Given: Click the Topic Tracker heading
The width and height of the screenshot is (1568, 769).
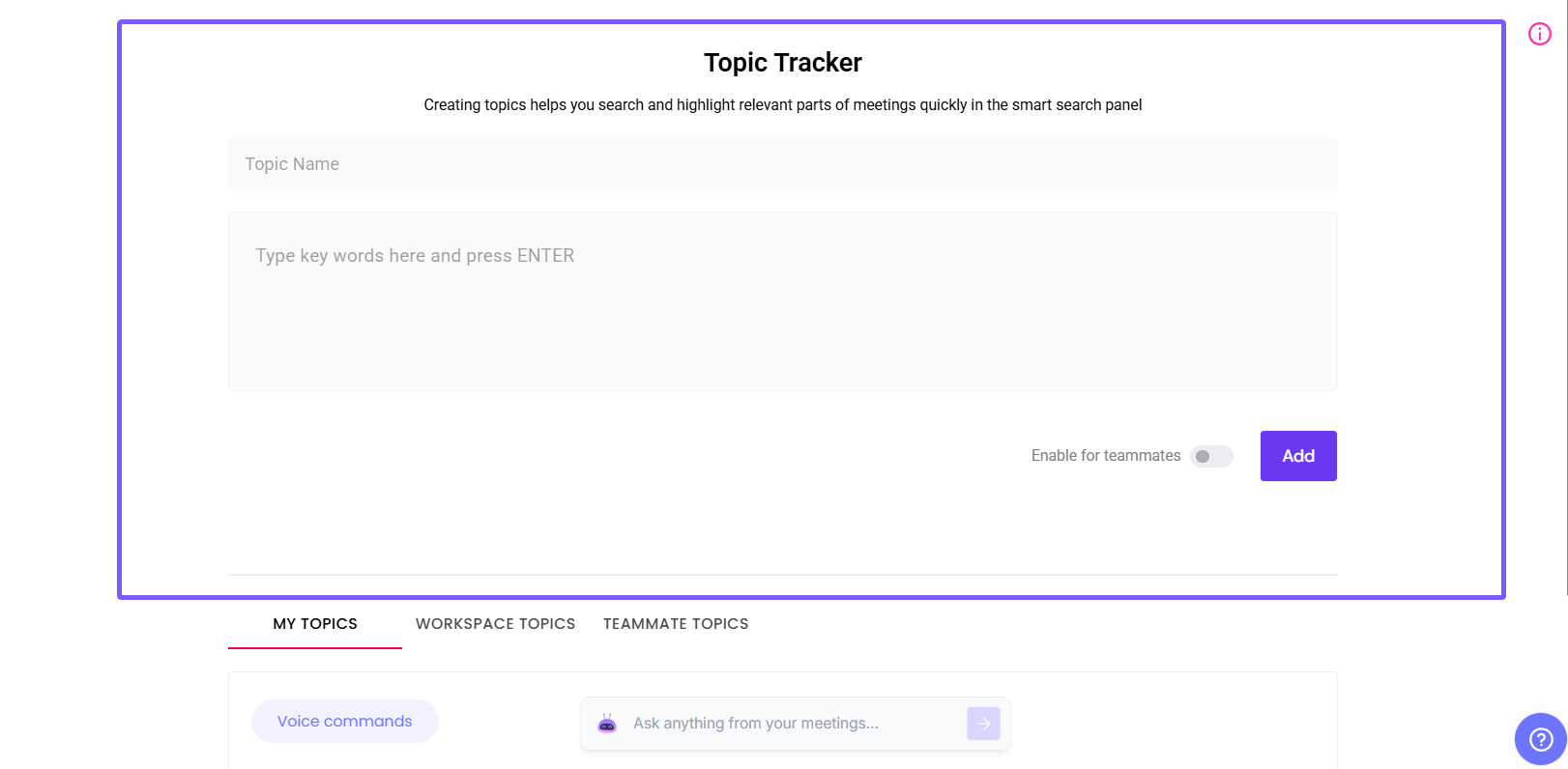Looking at the screenshot, I should click(782, 63).
